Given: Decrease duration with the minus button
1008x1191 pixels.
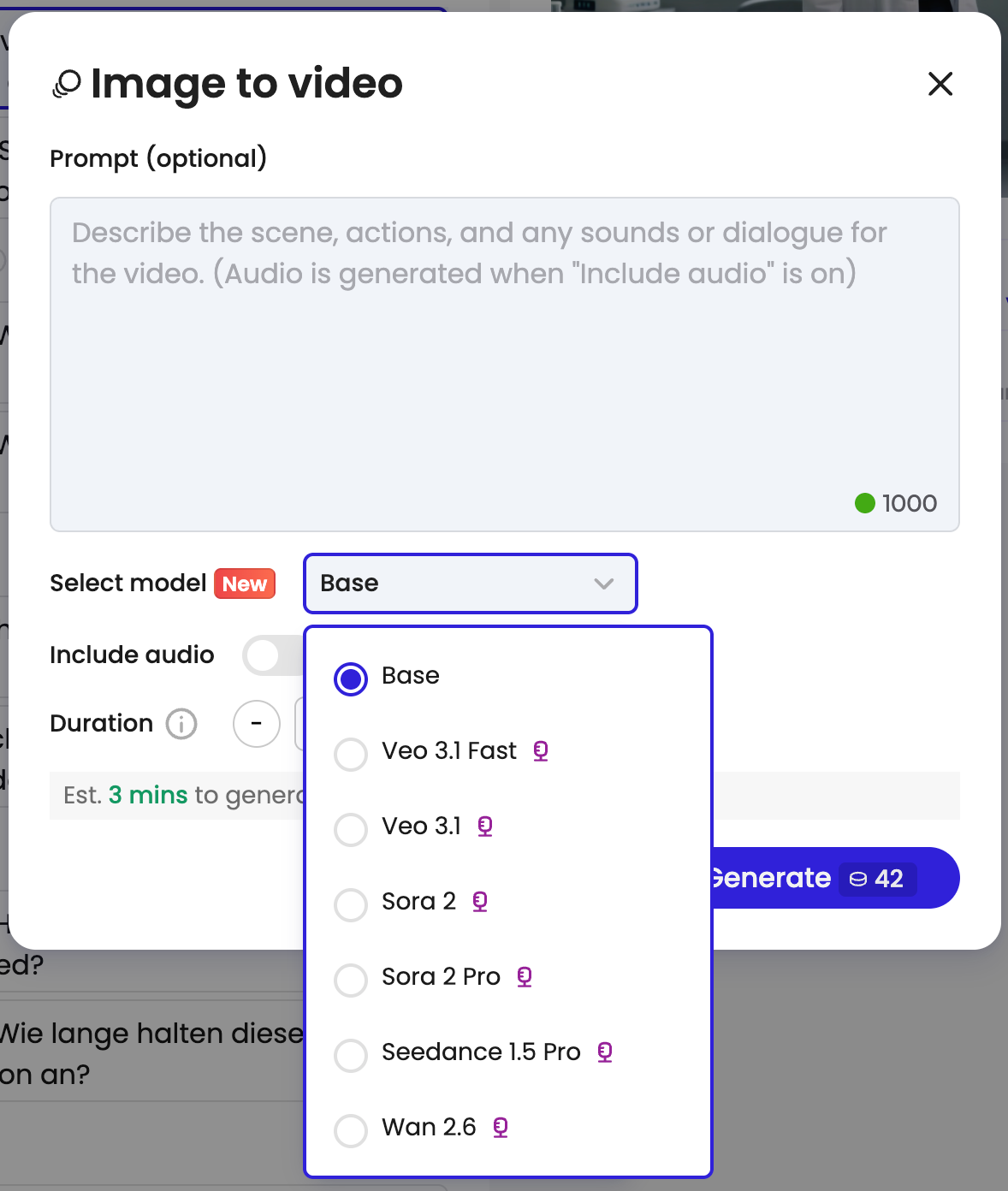Looking at the screenshot, I should point(257,724).
